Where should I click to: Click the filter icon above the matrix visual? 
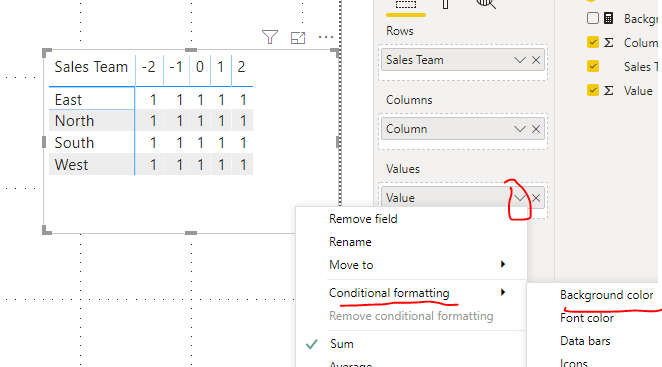[270, 37]
